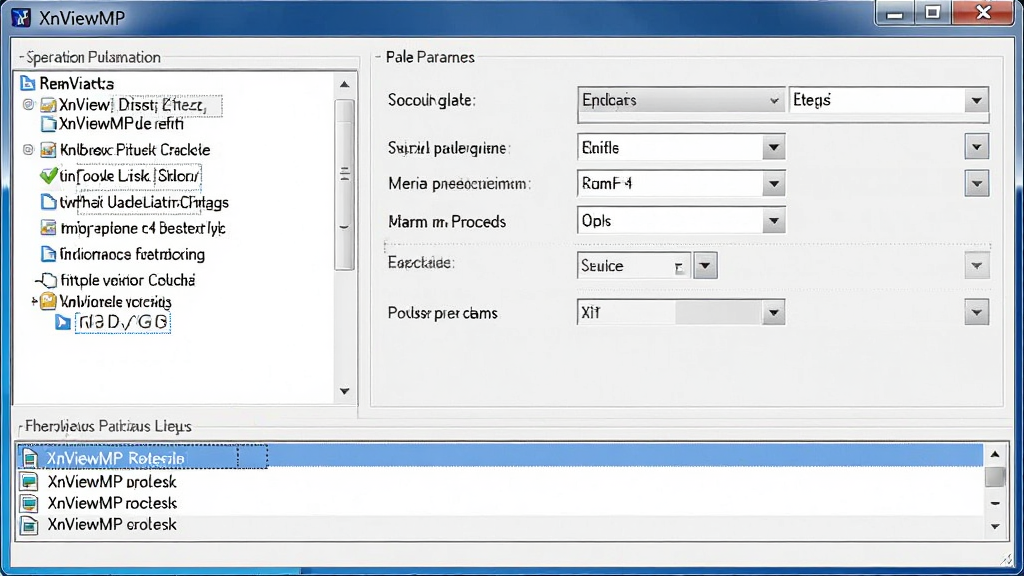This screenshot has width=1024, height=576.
Task: Click the "Poussr prer cams" label
Action: pyautogui.click(x=443, y=313)
